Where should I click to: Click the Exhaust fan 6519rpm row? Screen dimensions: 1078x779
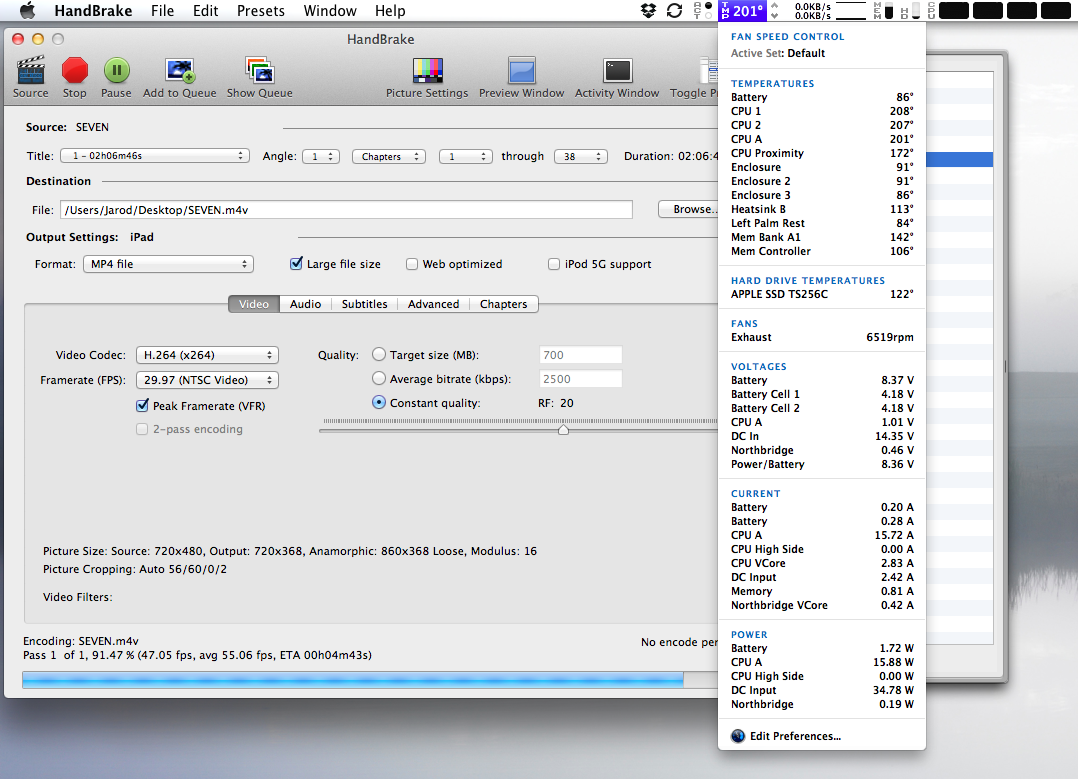(822, 338)
